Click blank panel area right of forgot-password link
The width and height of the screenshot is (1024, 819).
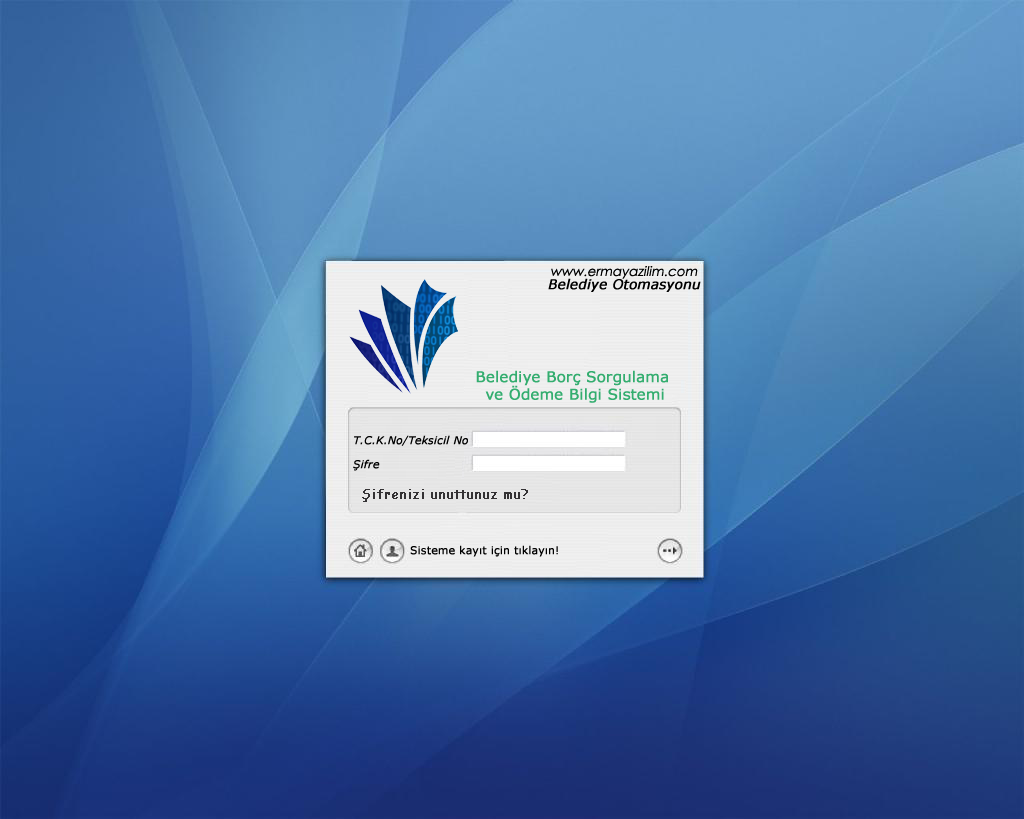tap(610, 494)
